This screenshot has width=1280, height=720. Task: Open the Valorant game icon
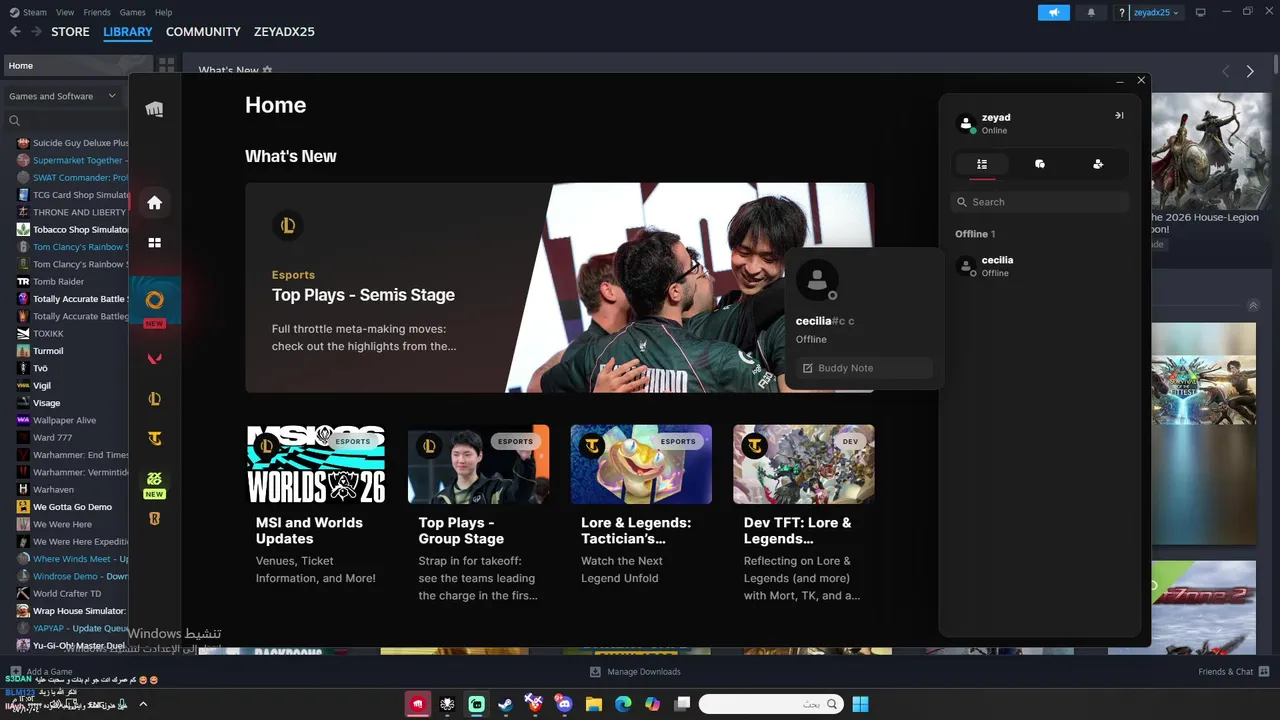tap(154, 359)
